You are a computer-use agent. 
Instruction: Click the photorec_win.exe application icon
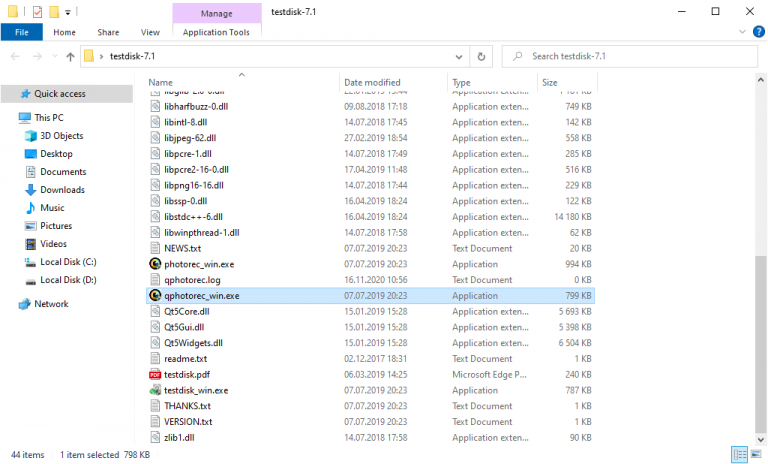pos(155,264)
